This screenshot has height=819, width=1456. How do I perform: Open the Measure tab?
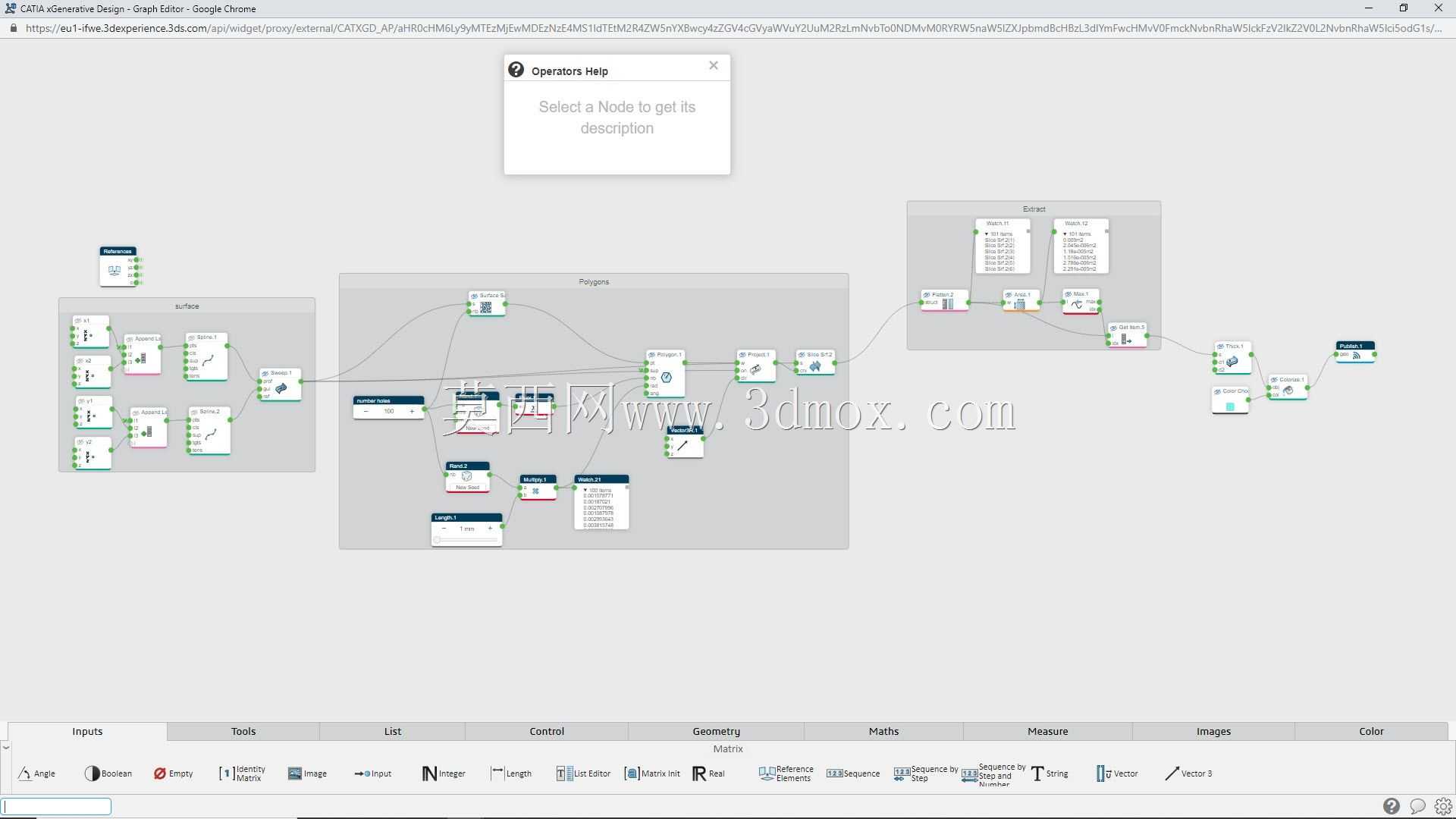click(x=1048, y=731)
